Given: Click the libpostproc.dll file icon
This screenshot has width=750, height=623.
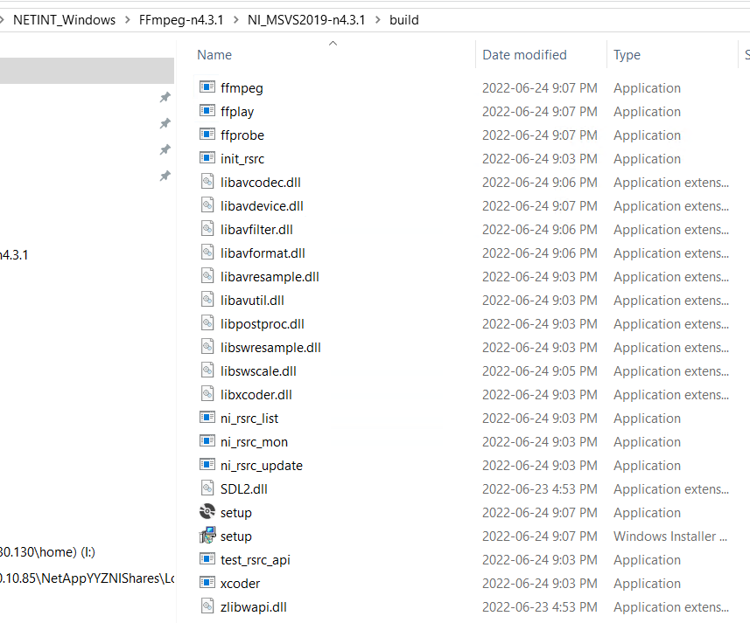Looking at the screenshot, I should pos(207,323).
